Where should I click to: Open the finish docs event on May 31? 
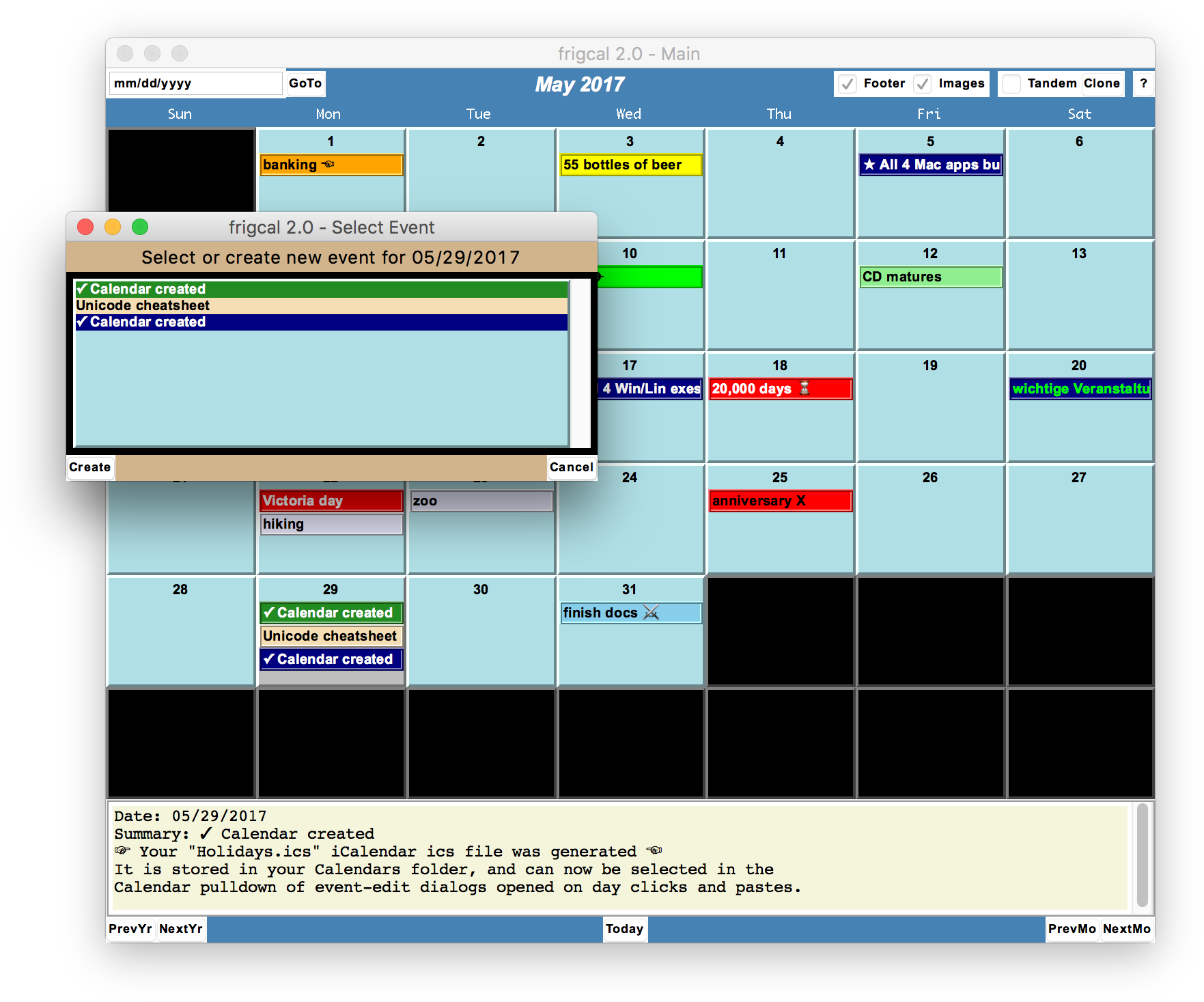coord(631,613)
